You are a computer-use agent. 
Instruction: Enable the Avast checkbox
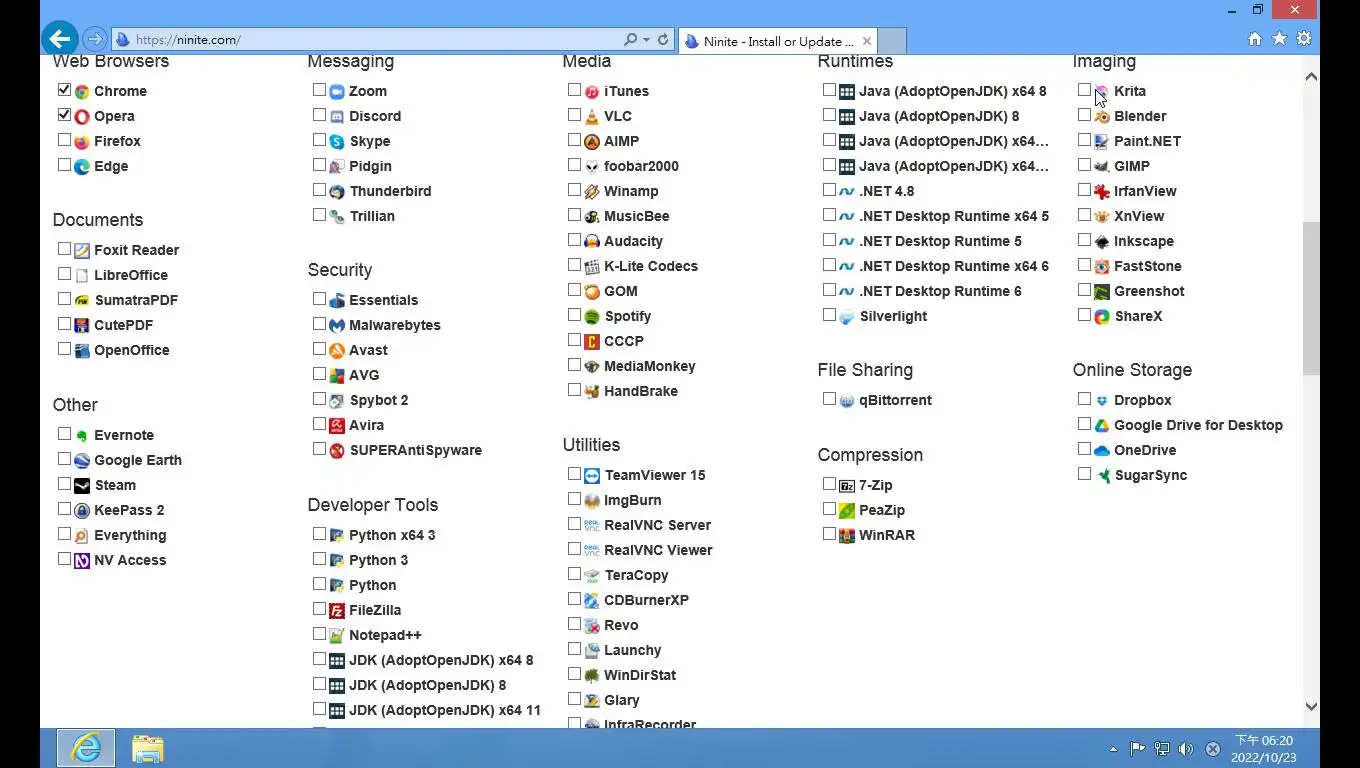tap(319, 349)
